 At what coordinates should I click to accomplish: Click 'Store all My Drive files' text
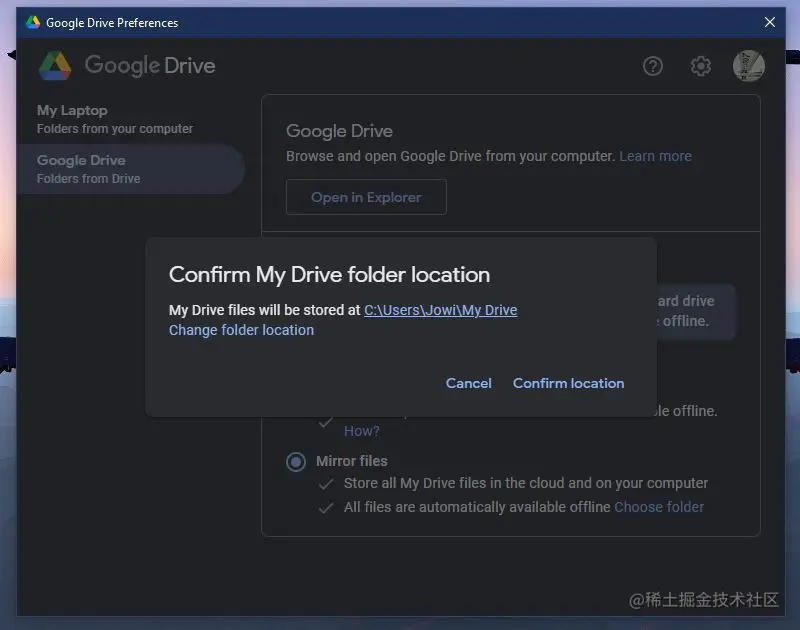(x=526, y=483)
